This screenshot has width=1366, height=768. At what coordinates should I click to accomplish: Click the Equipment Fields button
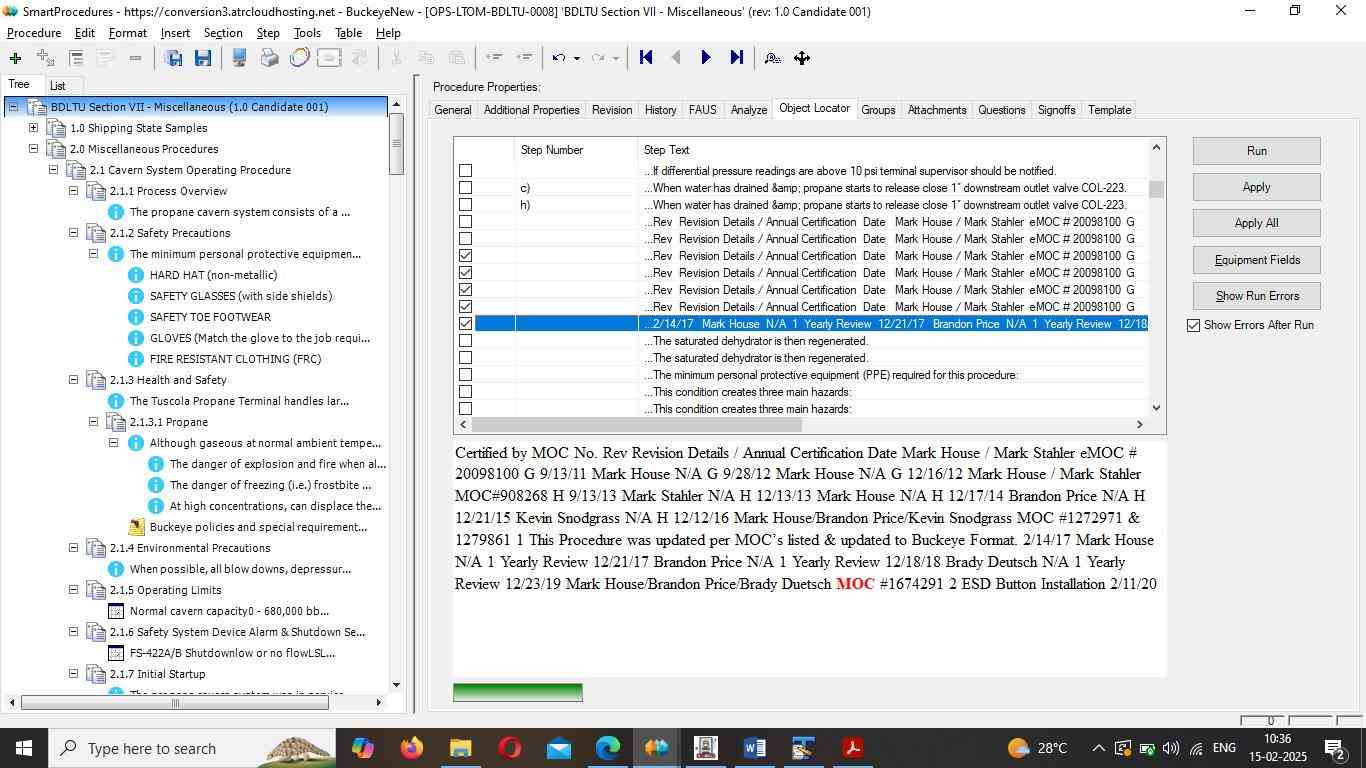click(1257, 260)
